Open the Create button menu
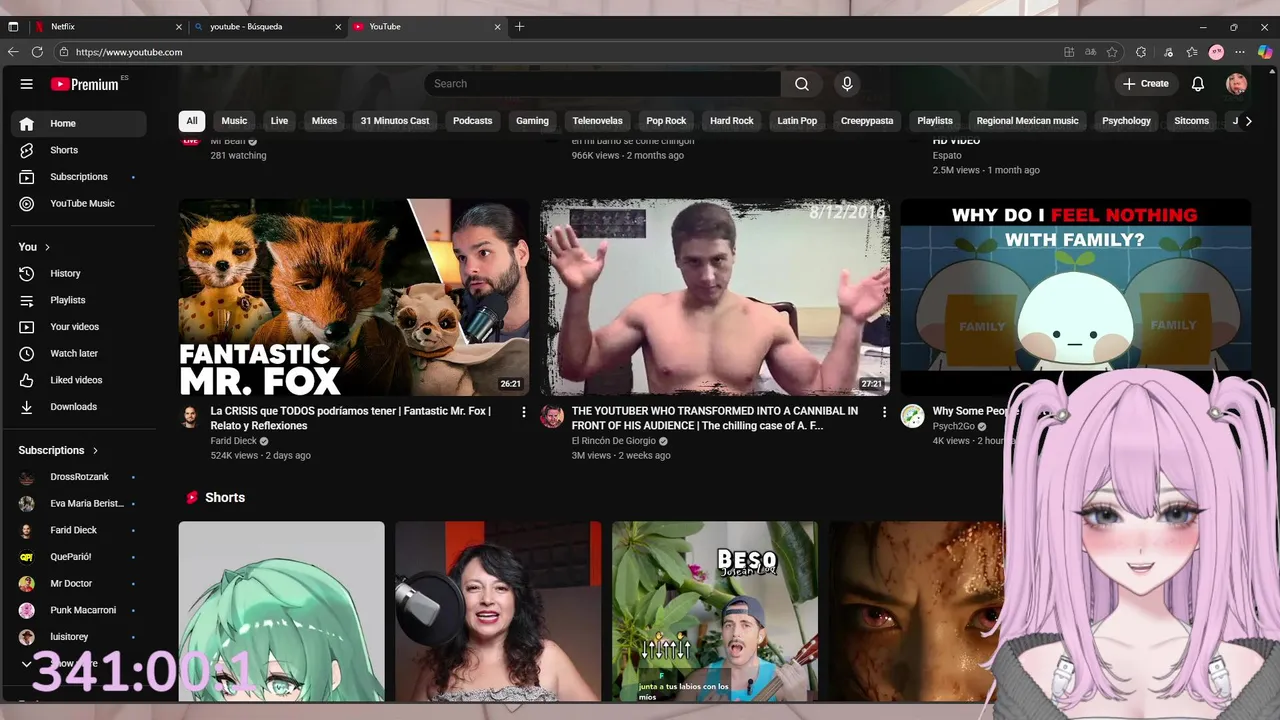This screenshot has height=720, width=1280. 1146,84
